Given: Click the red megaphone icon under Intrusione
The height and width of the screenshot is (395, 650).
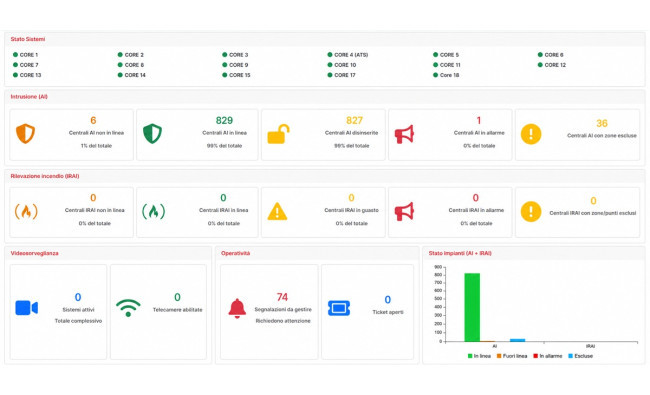Looking at the screenshot, I should [404, 134].
